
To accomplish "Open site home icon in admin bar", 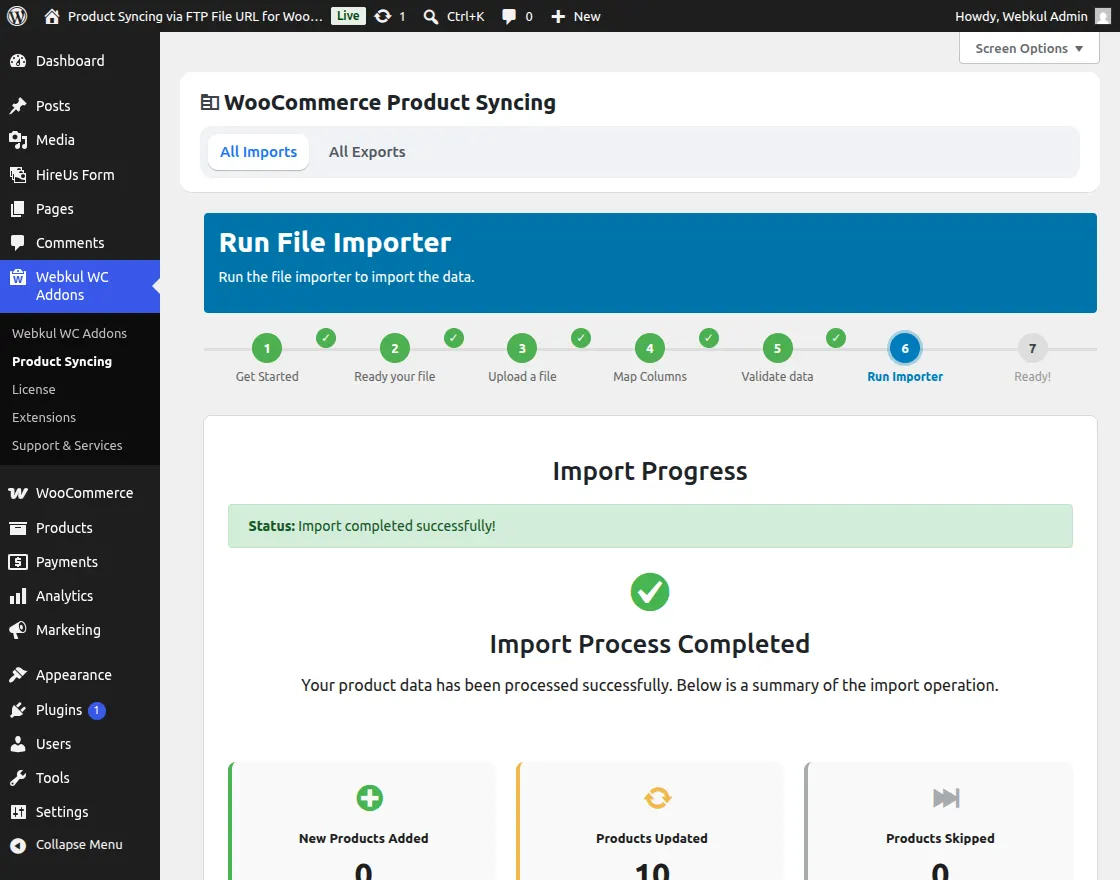I will point(51,16).
